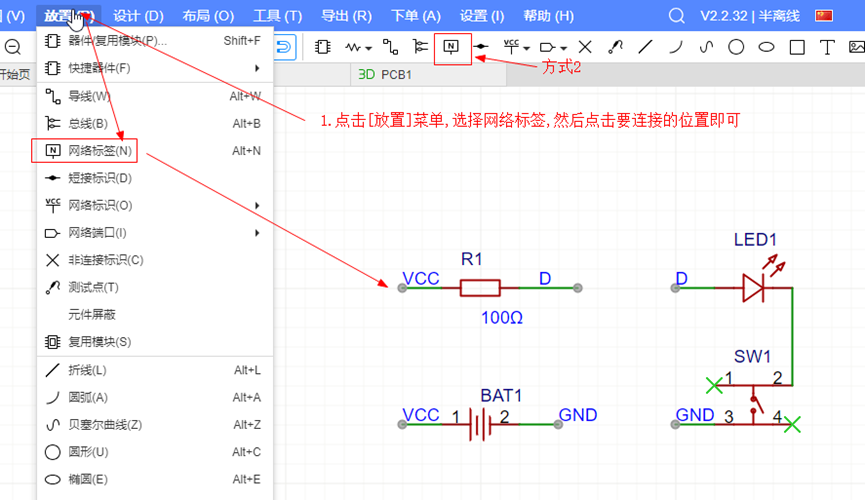The image size is (865, 500).
Task: Open the resistor quick-component dropdown arrow
Action: [x=369, y=49]
